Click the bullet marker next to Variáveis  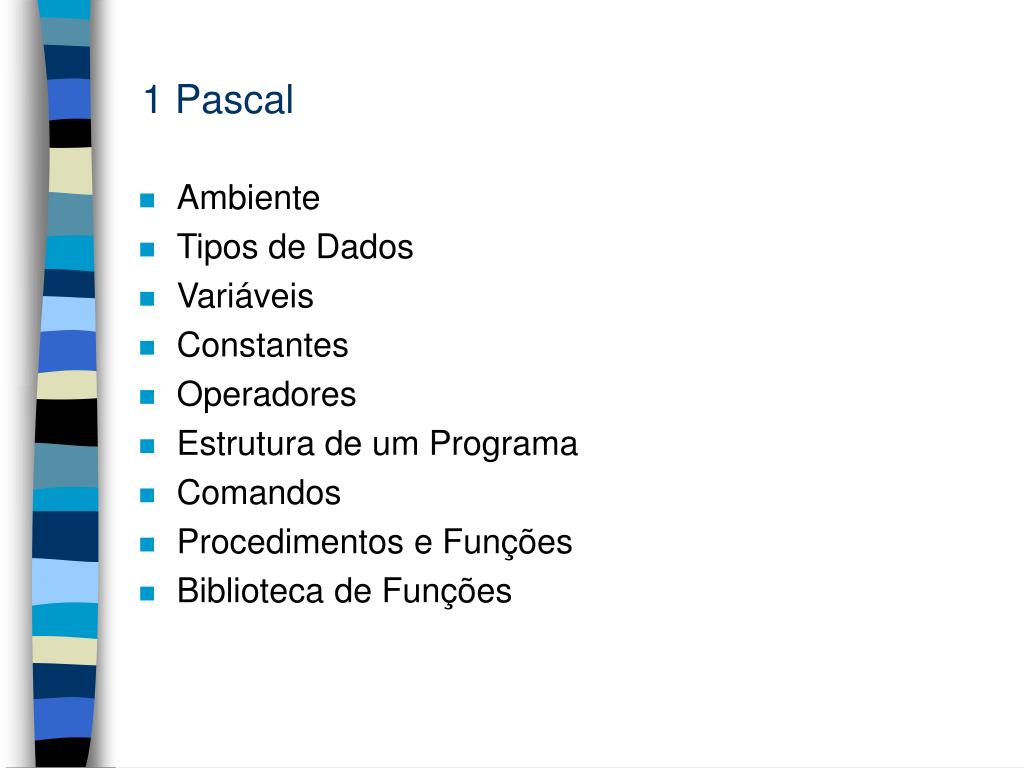pyautogui.click(x=147, y=298)
